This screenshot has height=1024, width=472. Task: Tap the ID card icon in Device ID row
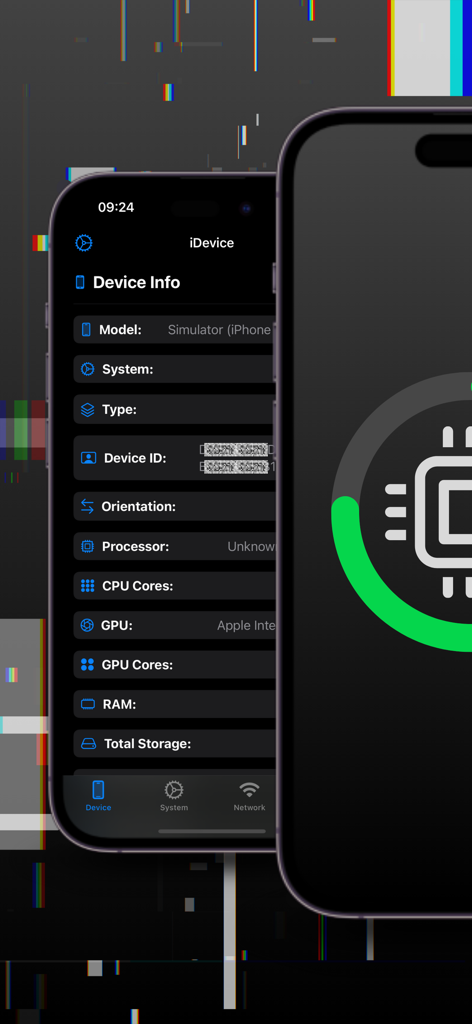(x=89, y=458)
